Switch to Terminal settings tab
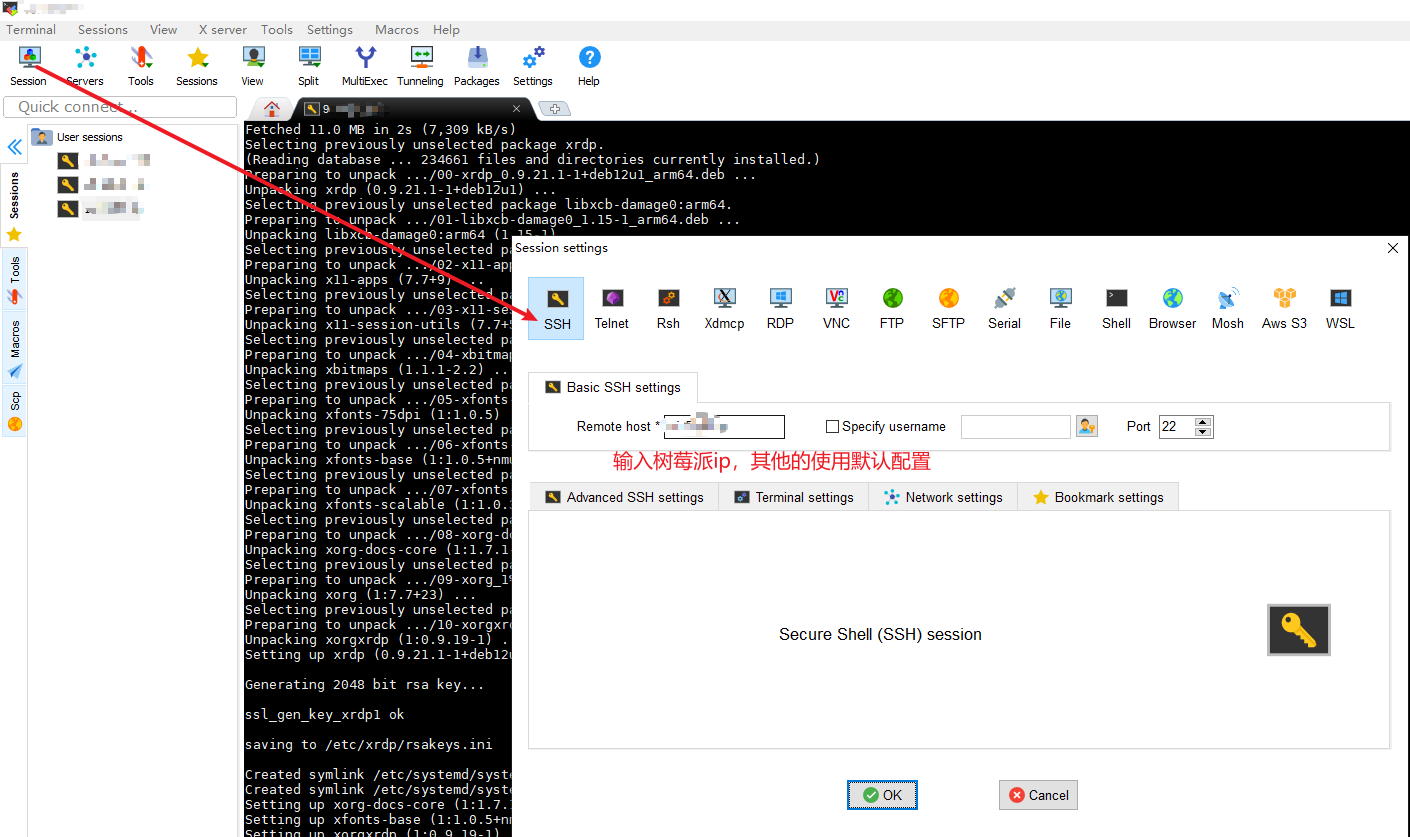The height and width of the screenshot is (837, 1410). click(x=794, y=497)
